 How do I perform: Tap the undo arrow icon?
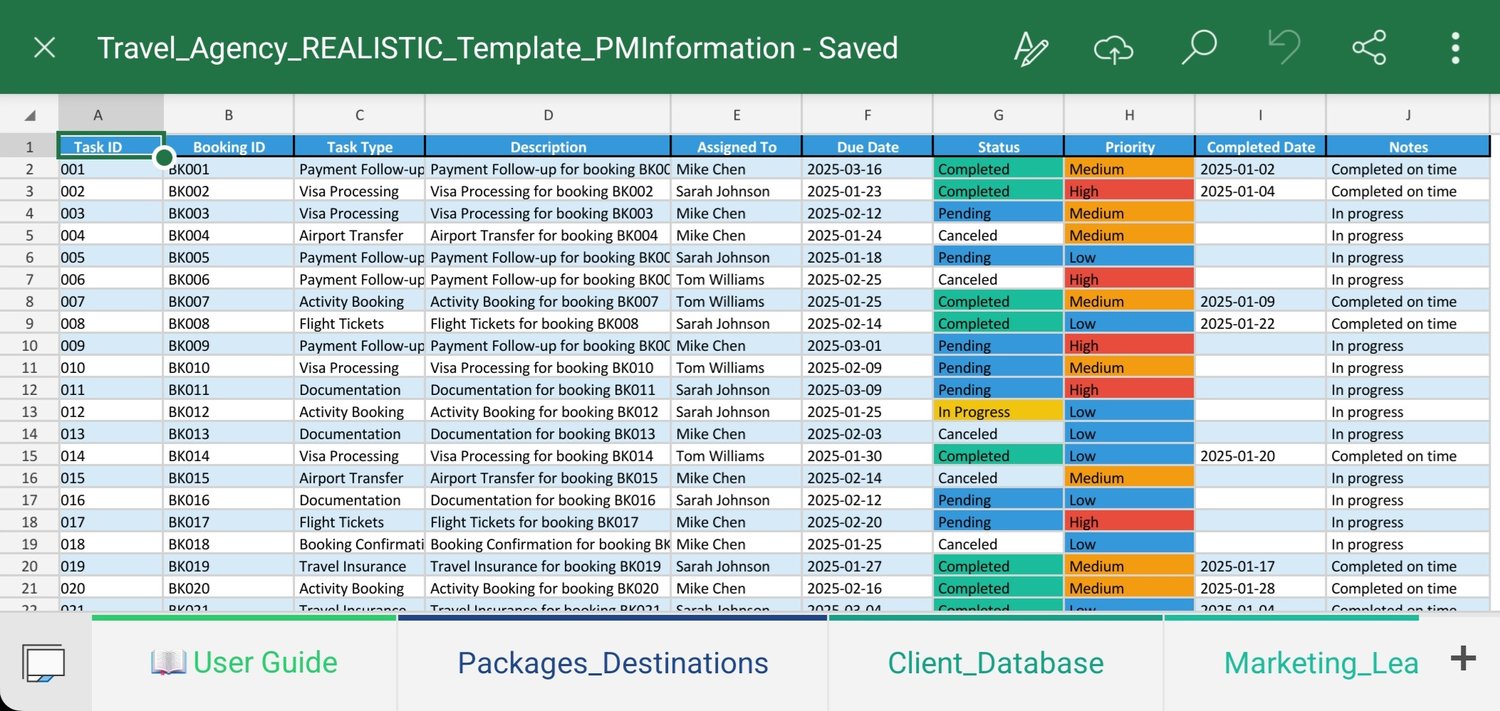point(1283,47)
